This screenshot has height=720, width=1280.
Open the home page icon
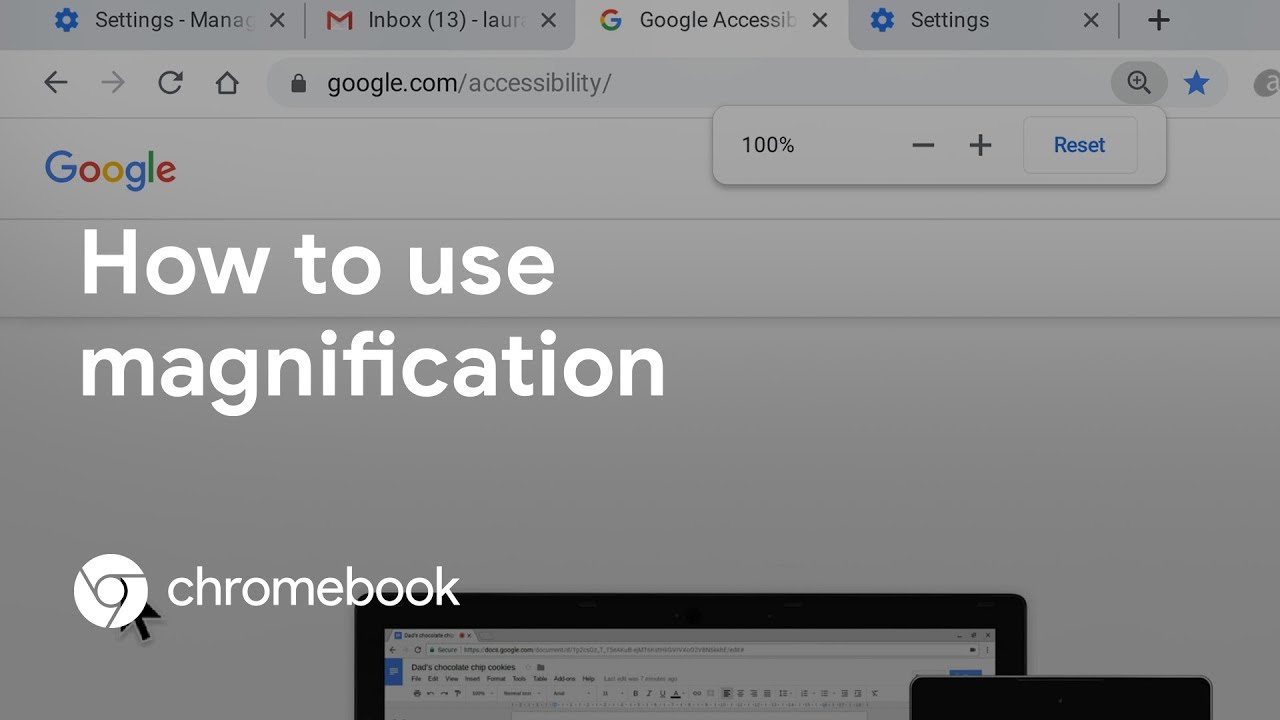[228, 83]
